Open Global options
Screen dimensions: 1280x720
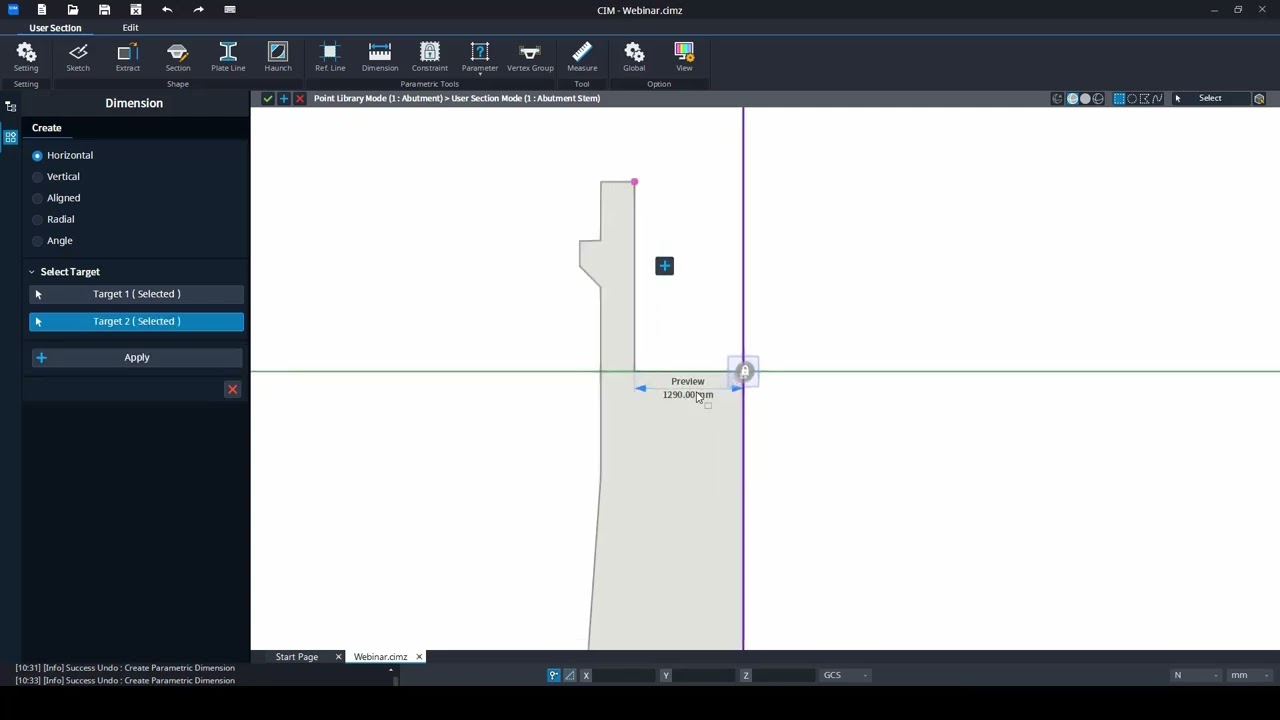[634, 57]
